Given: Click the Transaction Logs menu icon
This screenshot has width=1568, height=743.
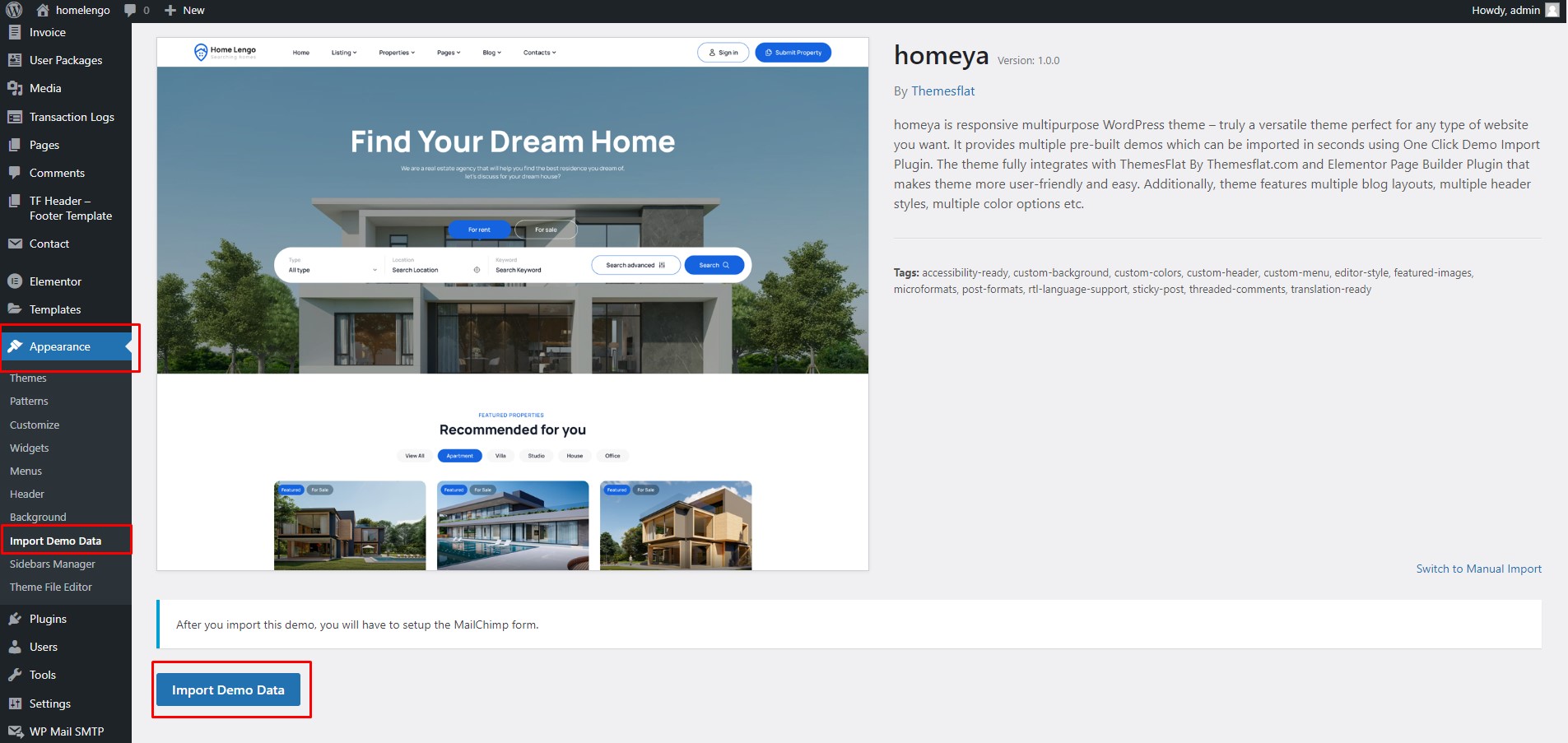Looking at the screenshot, I should point(15,117).
